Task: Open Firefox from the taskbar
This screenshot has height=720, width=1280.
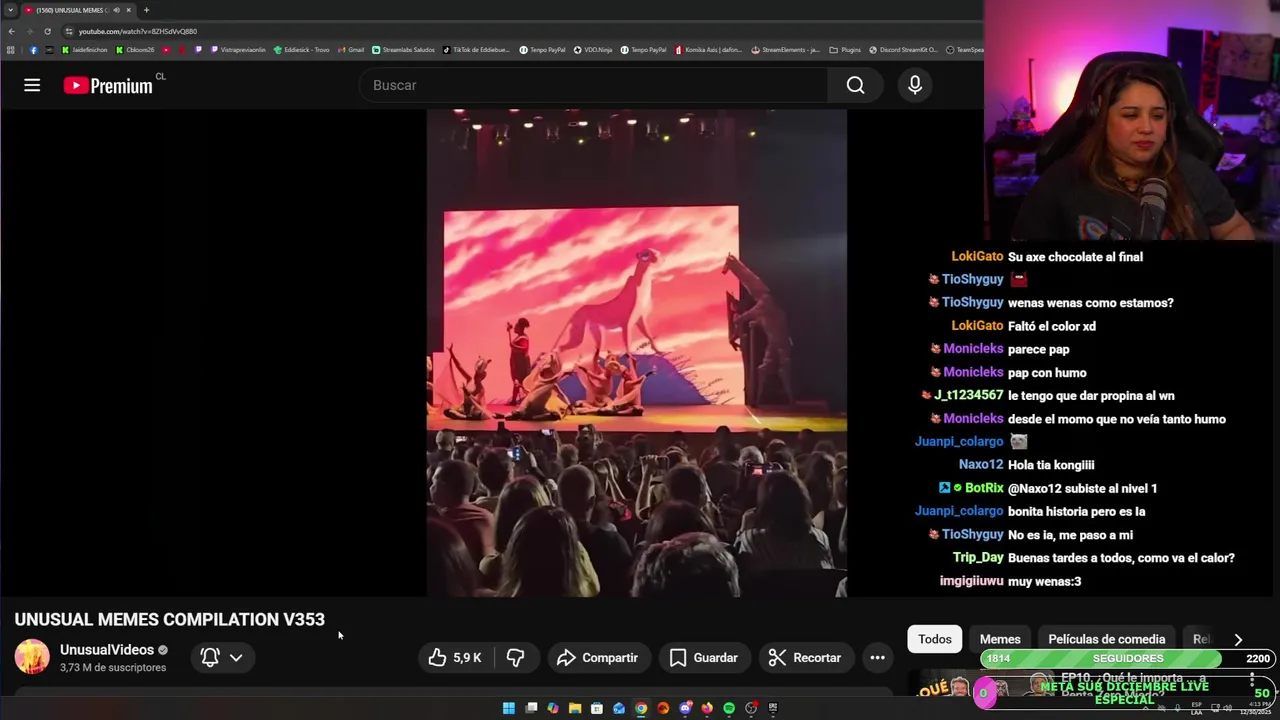Action: [x=707, y=708]
